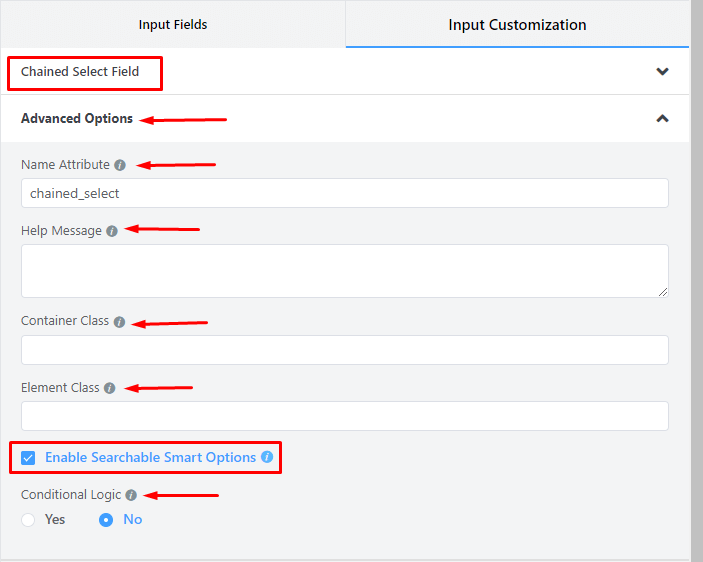Click the Advanced Options header title
The width and height of the screenshot is (703, 562).
point(77,118)
